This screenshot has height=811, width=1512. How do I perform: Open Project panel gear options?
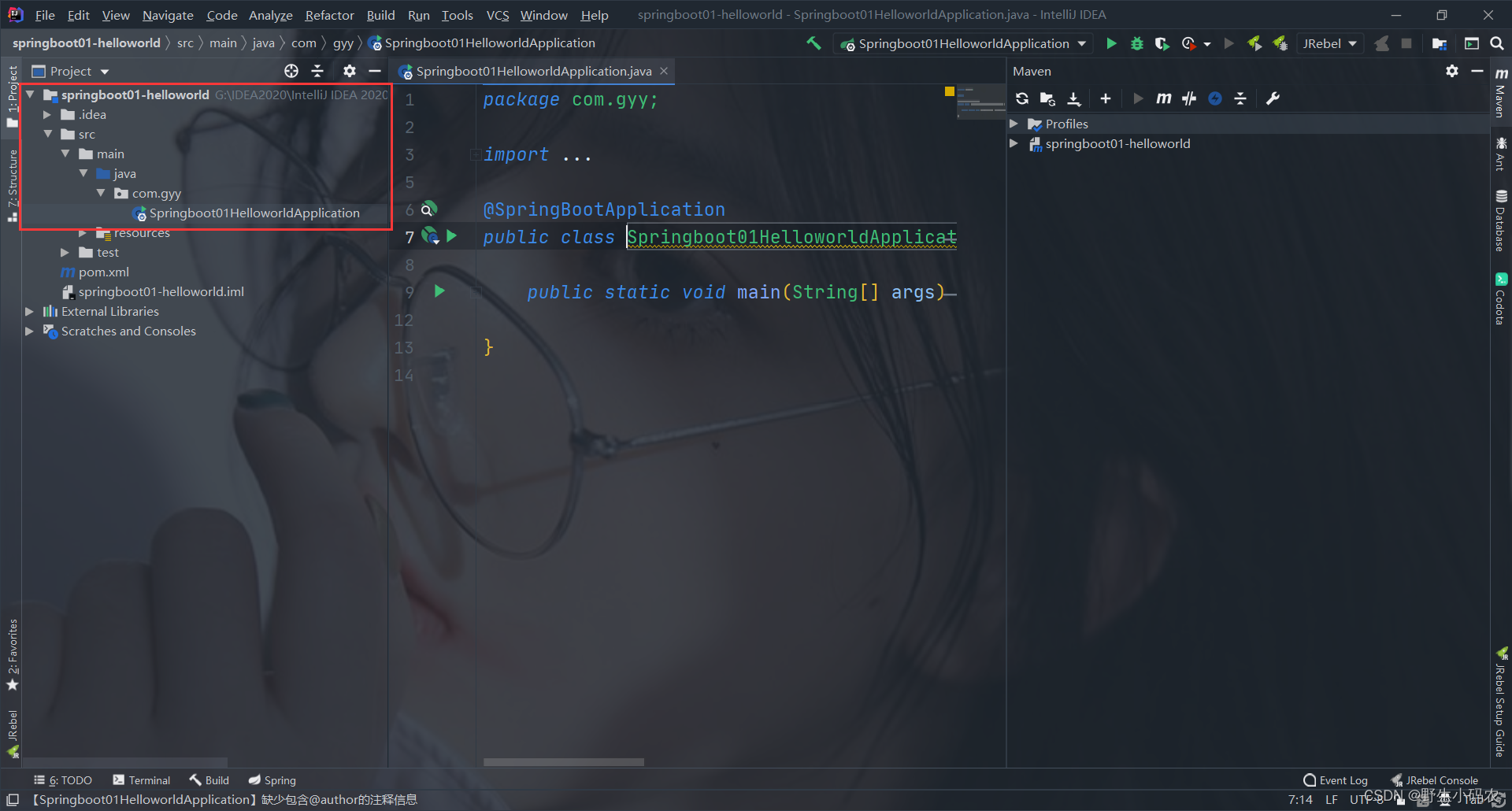[350, 71]
